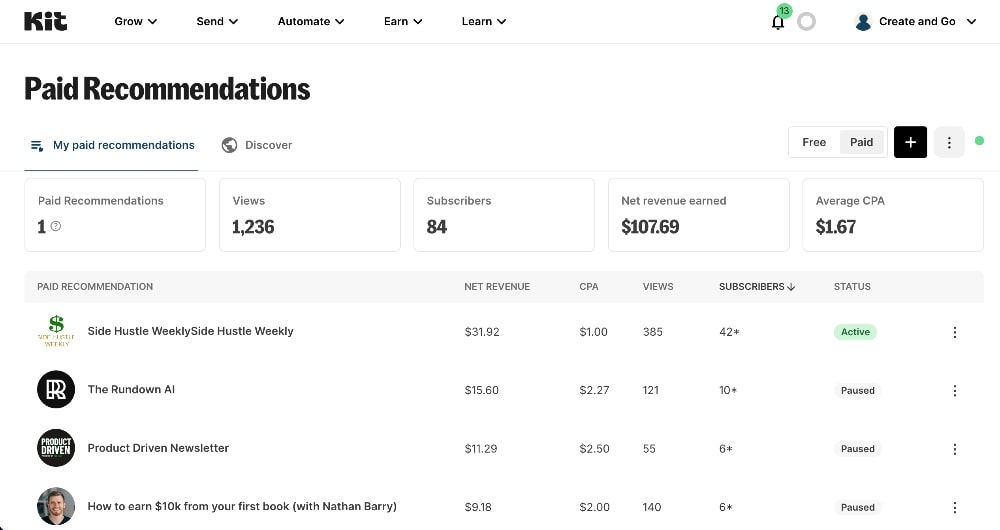Open the account dropdown chevron

[x=971, y=22]
